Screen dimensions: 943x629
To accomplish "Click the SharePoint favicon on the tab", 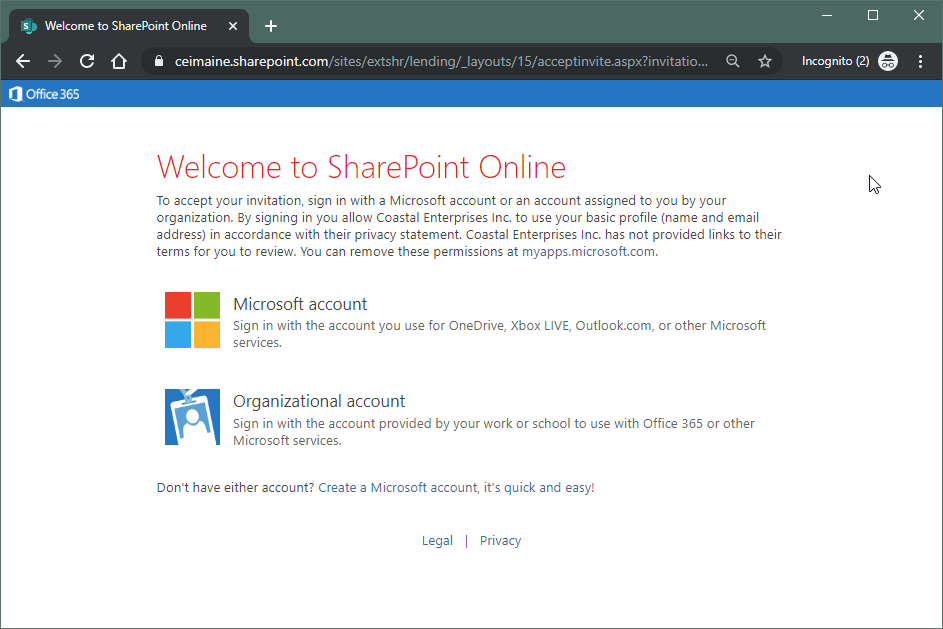I will (28, 26).
